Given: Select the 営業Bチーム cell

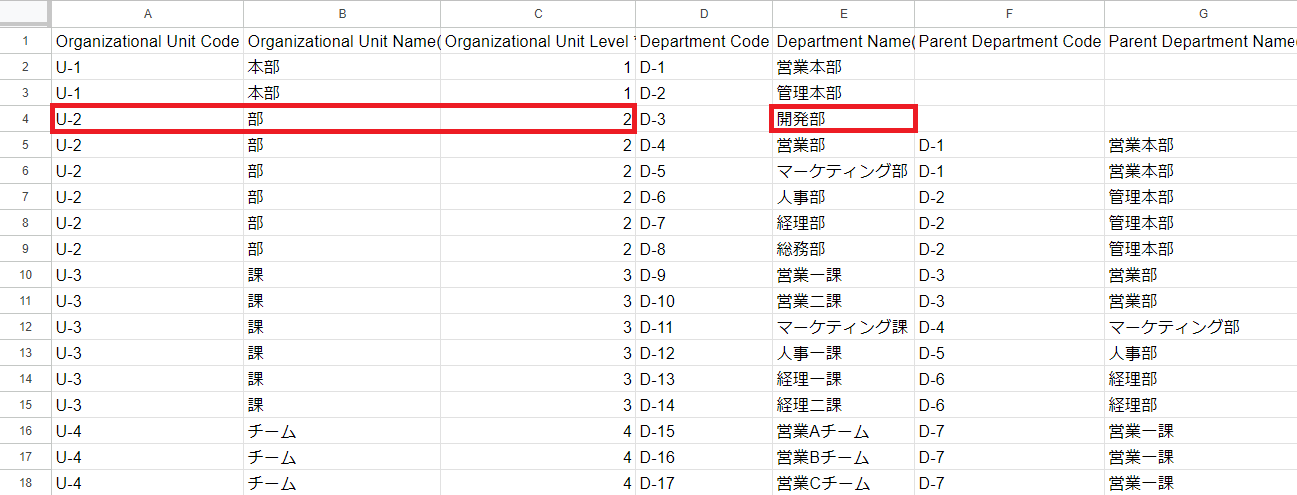Looking at the screenshot, I should pyautogui.click(x=842, y=457).
